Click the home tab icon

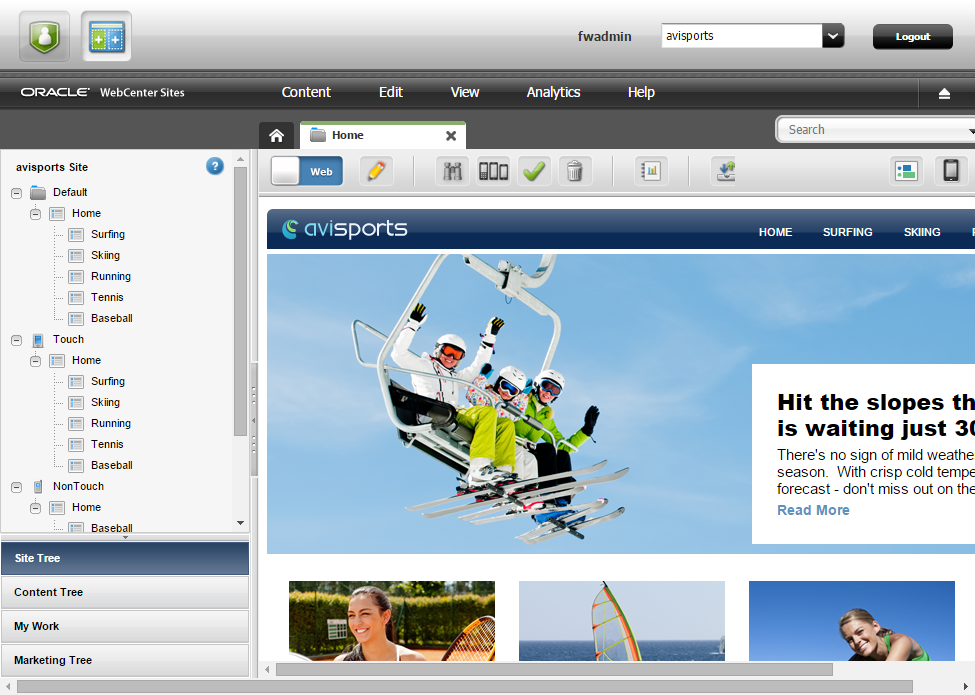[277, 136]
